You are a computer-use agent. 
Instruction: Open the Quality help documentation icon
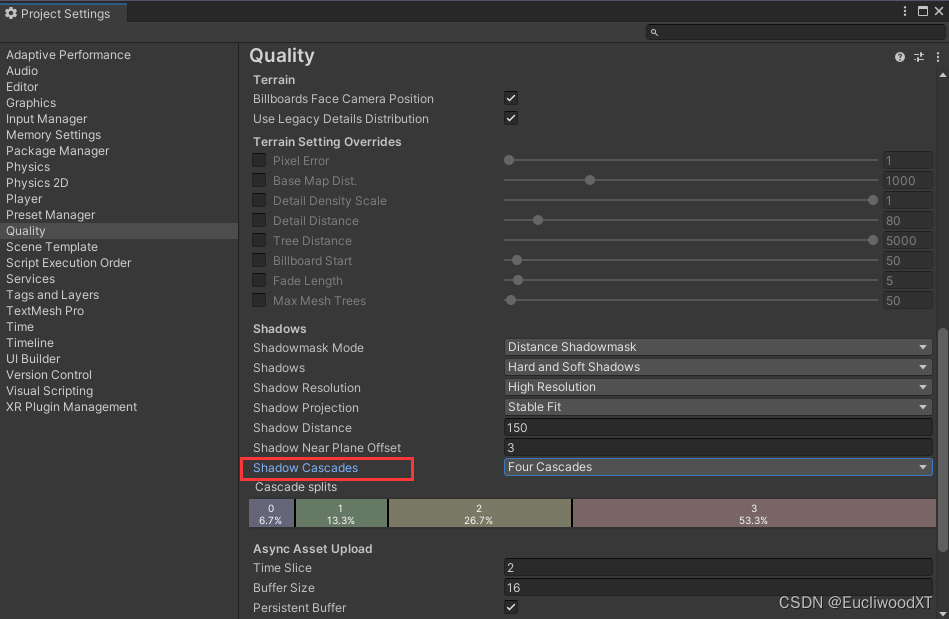(899, 57)
